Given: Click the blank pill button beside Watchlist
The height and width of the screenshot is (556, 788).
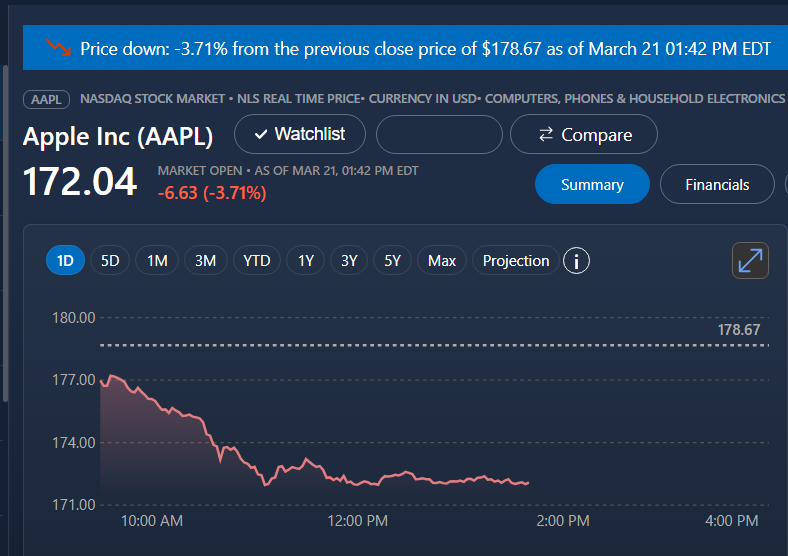Looking at the screenshot, I should [x=439, y=134].
